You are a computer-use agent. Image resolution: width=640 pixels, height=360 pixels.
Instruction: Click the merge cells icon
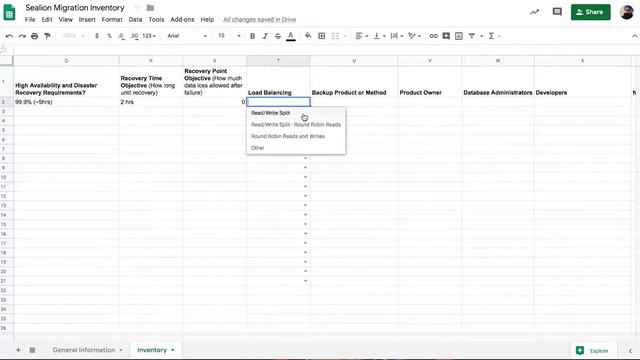(x=336, y=36)
